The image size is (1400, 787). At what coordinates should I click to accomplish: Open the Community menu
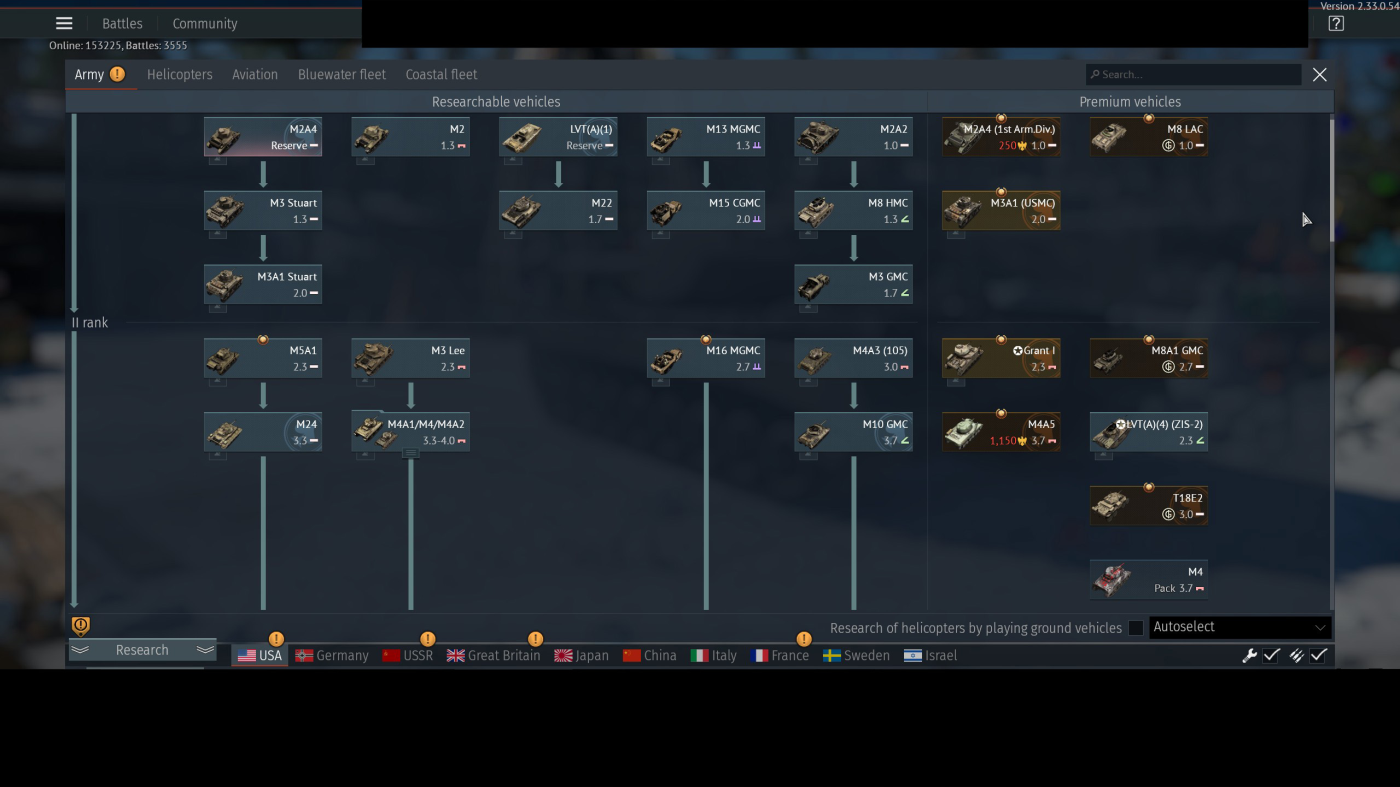[205, 24]
